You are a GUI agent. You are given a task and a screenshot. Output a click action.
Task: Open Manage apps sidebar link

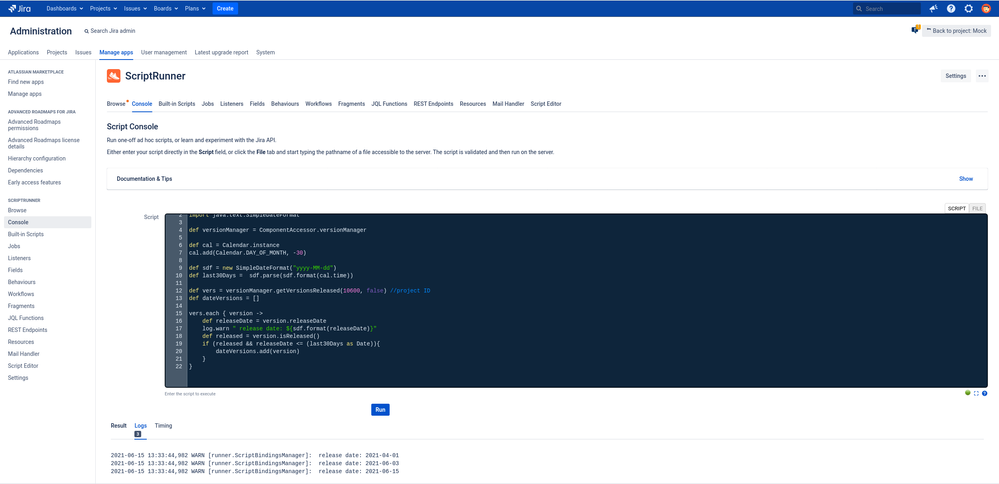tap(25, 94)
